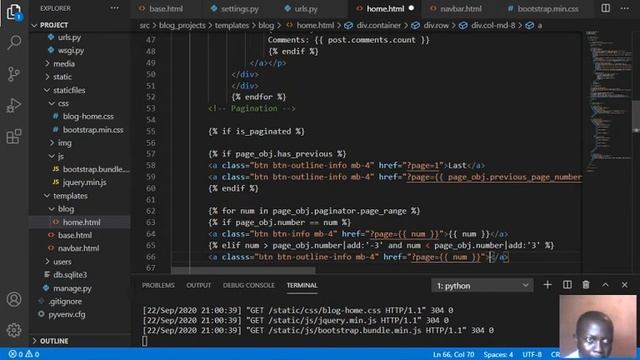This screenshot has height=360, width=640.
Task: Click 'templates' in the breadcrumb path
Action: click(x=232, y=25)
